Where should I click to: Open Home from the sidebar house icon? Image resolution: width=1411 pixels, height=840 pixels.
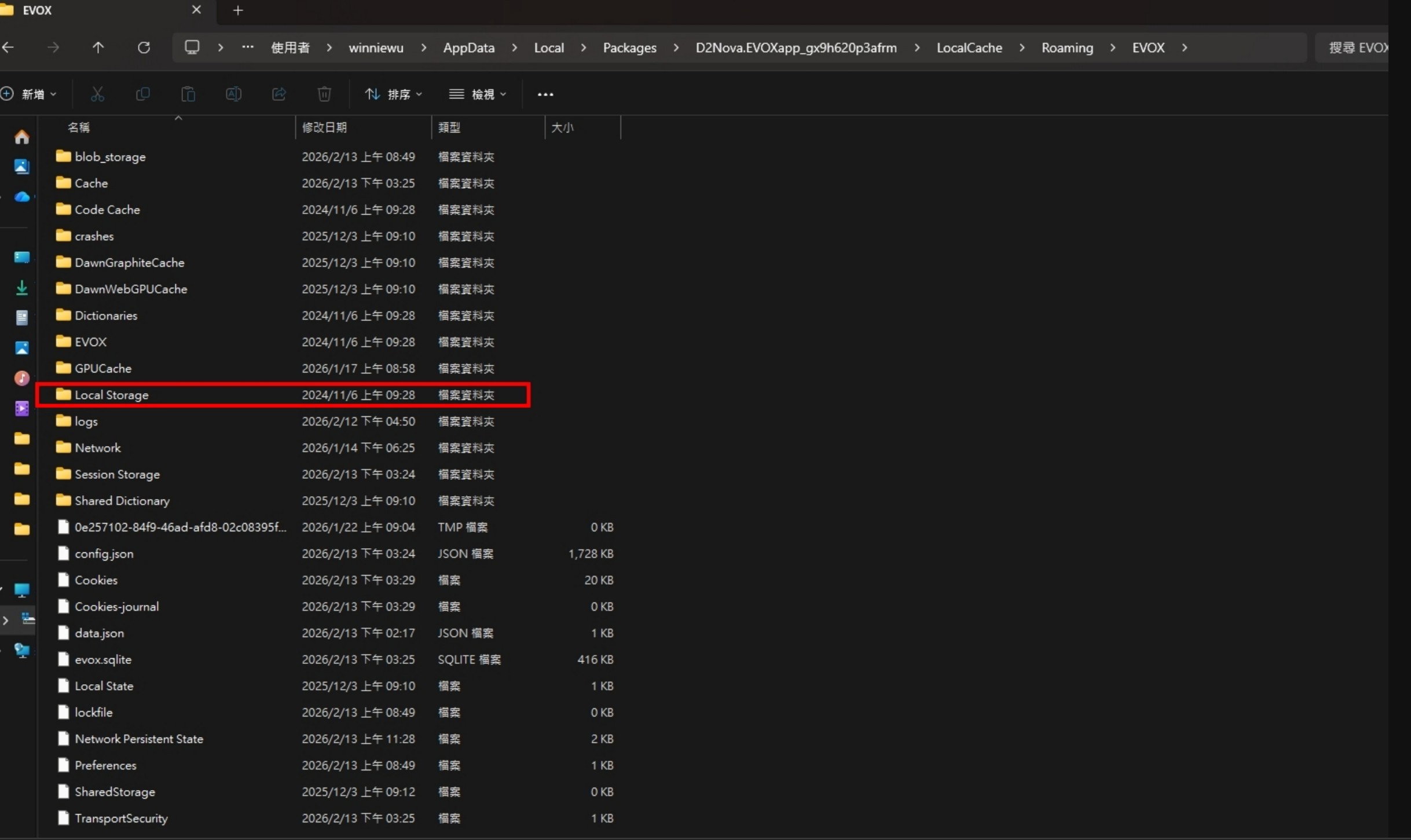pos(22,137)
